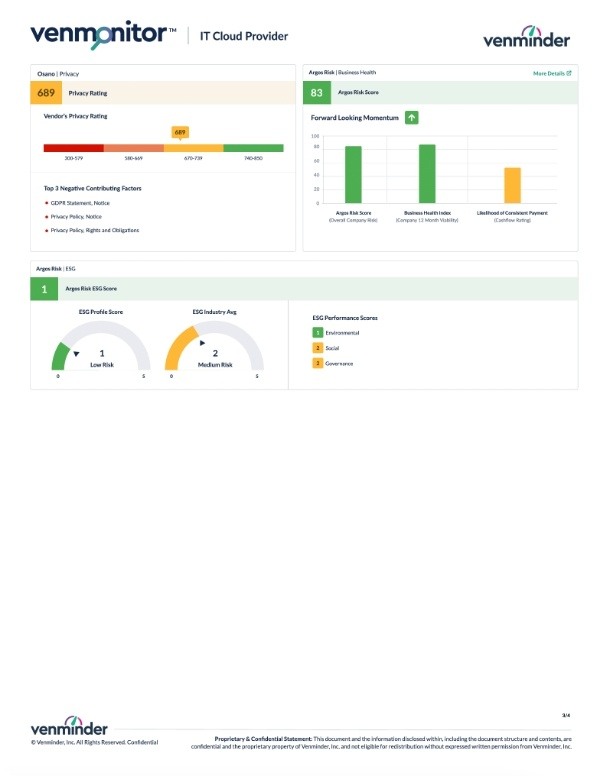Select the green 740-850 segment of rating bar

click(x=253, y=148)
